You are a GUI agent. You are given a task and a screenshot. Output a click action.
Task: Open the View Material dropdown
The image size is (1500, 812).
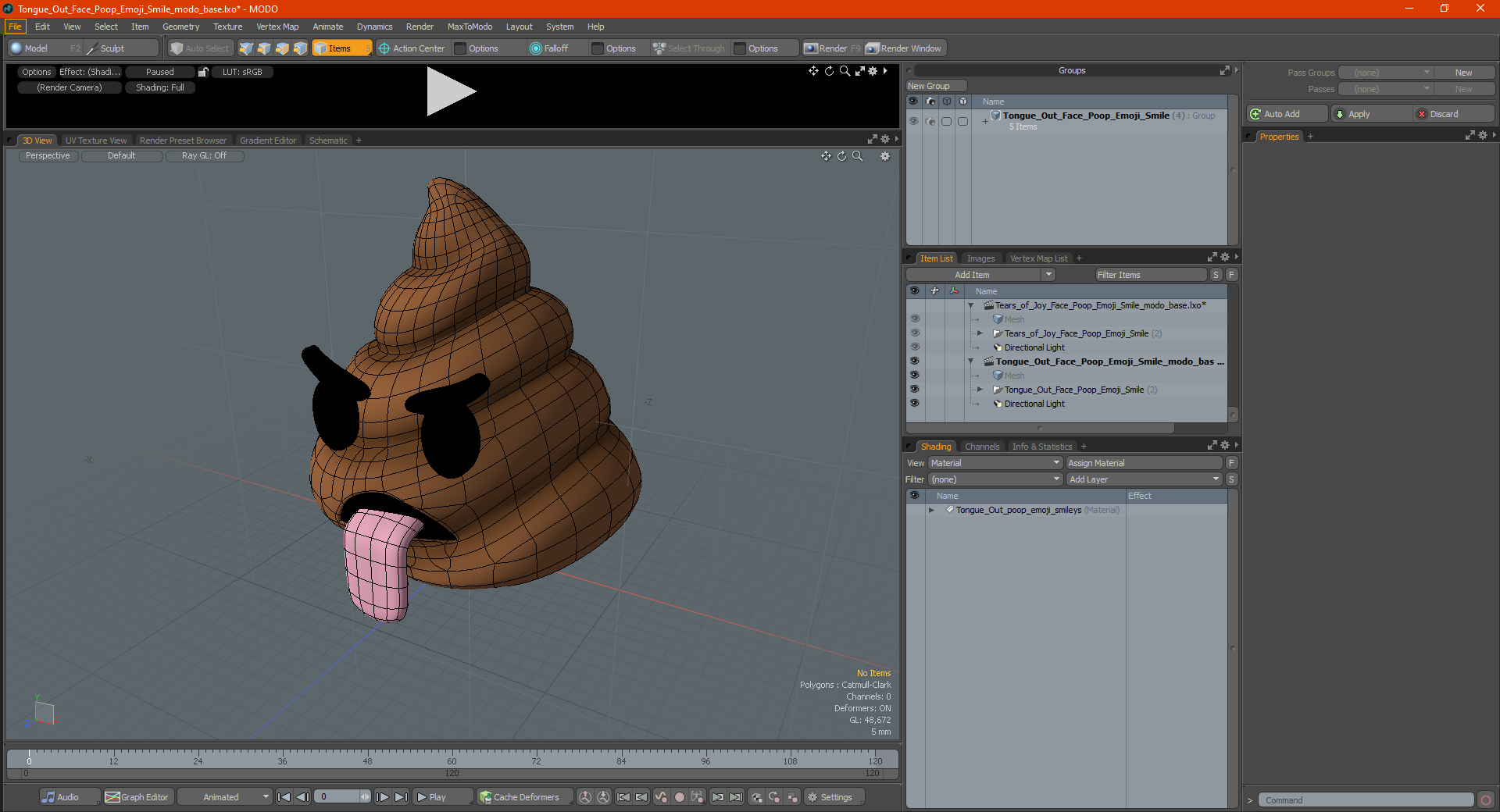pyautogui.click(x=995, y=463)
